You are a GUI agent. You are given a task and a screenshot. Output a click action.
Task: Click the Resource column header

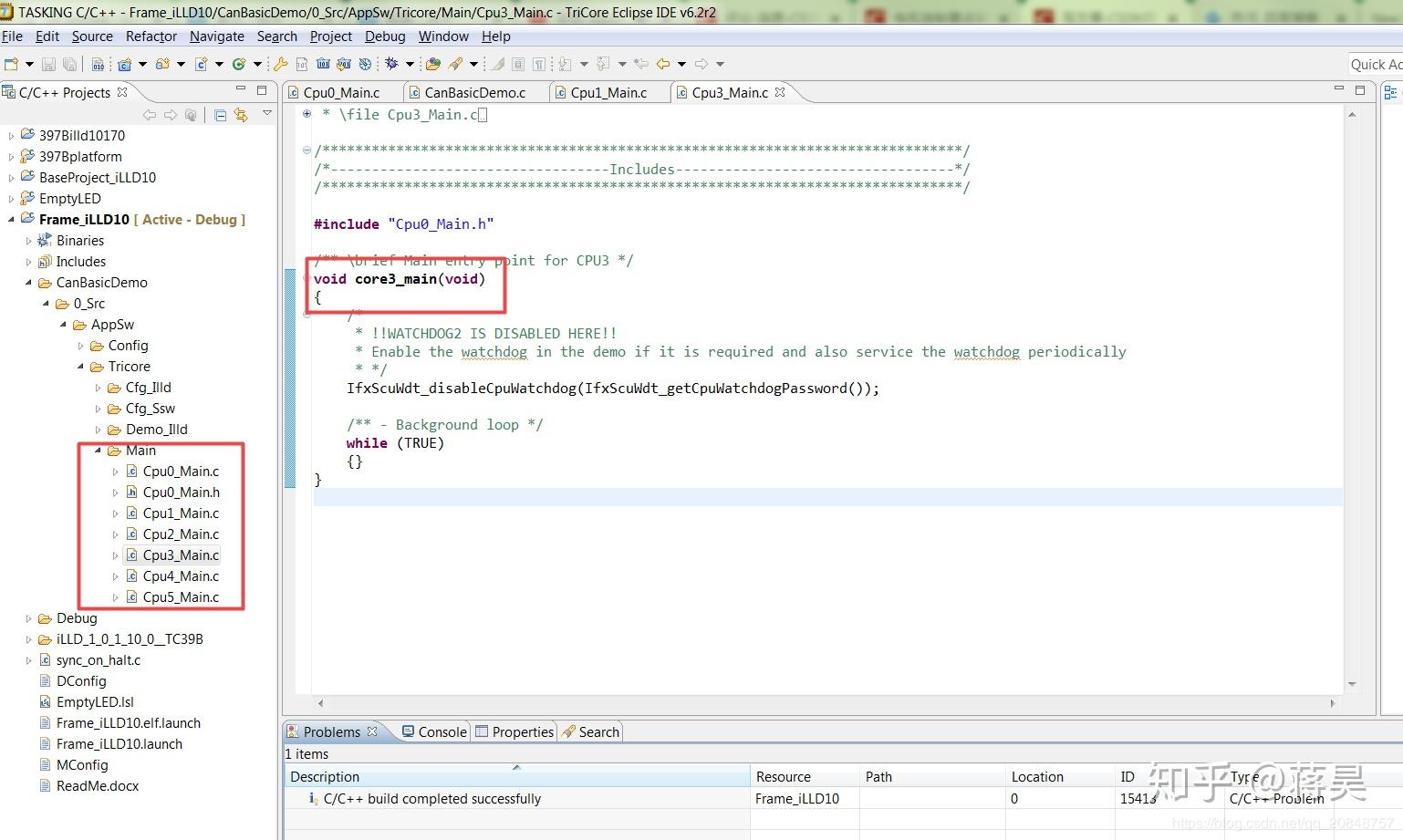805,777
